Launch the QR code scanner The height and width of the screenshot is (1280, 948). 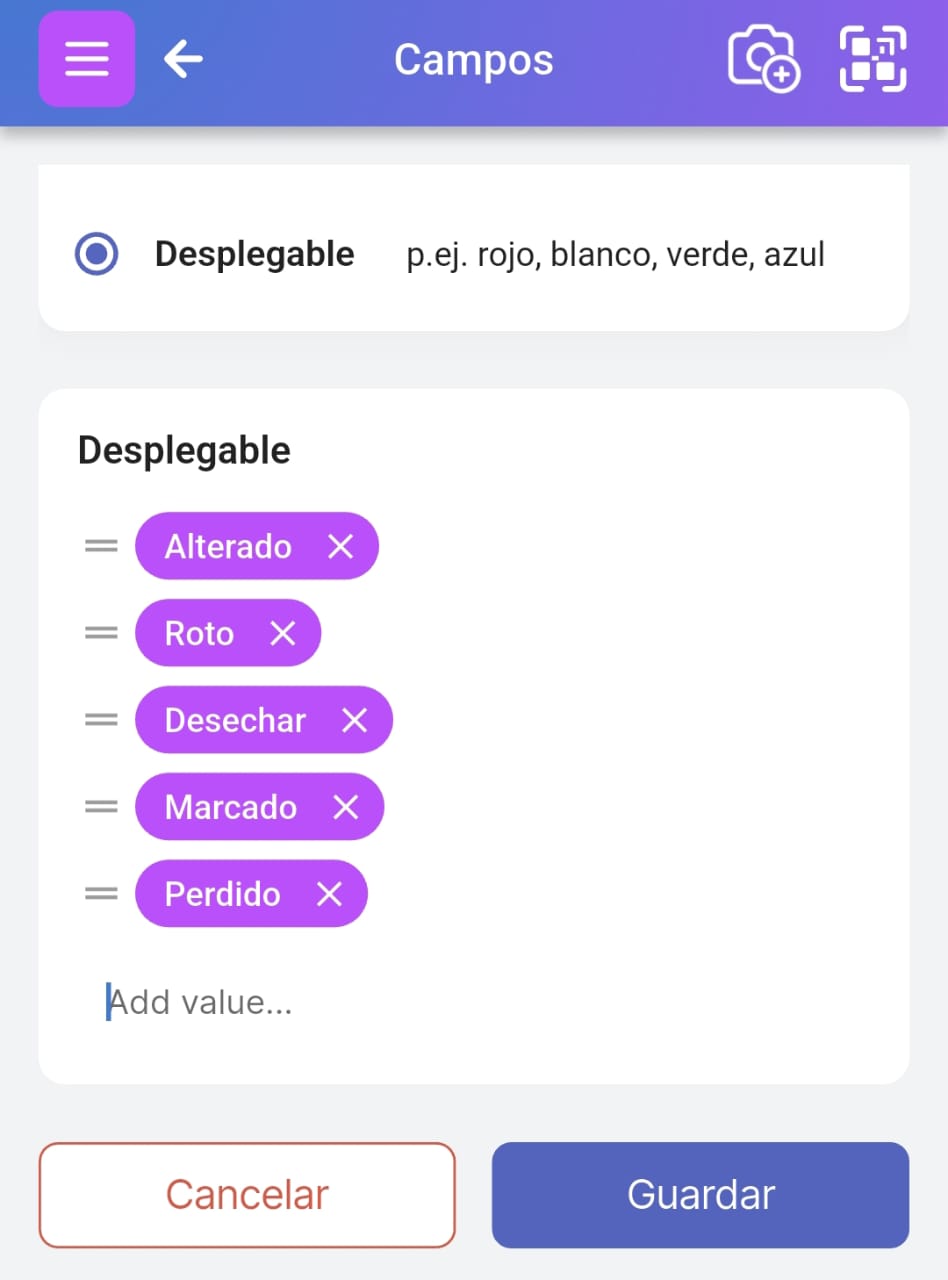[x=872, y=59]
